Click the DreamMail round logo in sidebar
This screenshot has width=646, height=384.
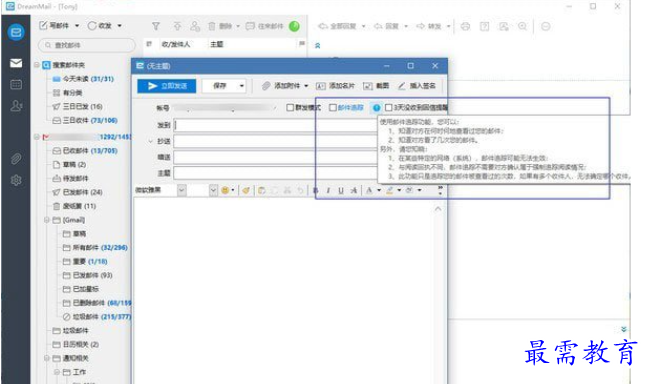coord(16,32)
